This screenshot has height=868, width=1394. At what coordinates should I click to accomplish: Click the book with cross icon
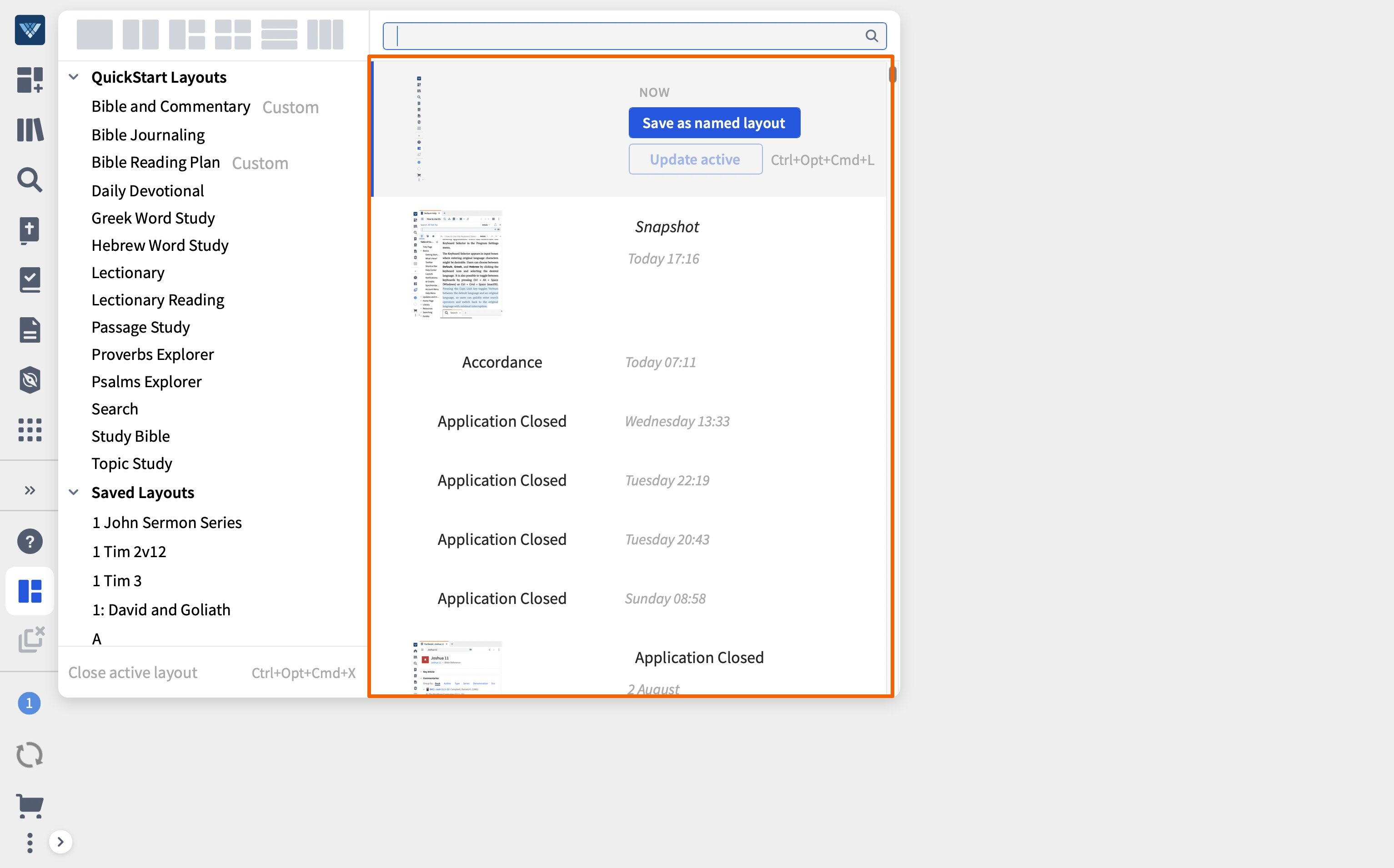tap(30, 230)
